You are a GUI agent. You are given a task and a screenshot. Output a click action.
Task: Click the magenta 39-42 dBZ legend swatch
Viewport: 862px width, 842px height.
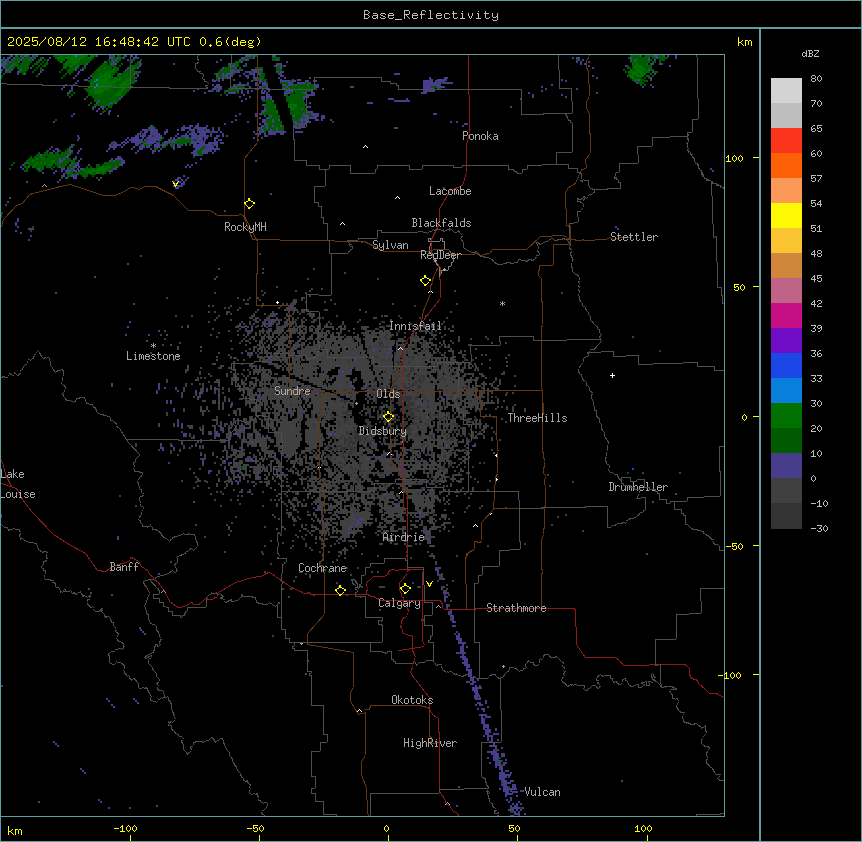(x=786, y=315)
